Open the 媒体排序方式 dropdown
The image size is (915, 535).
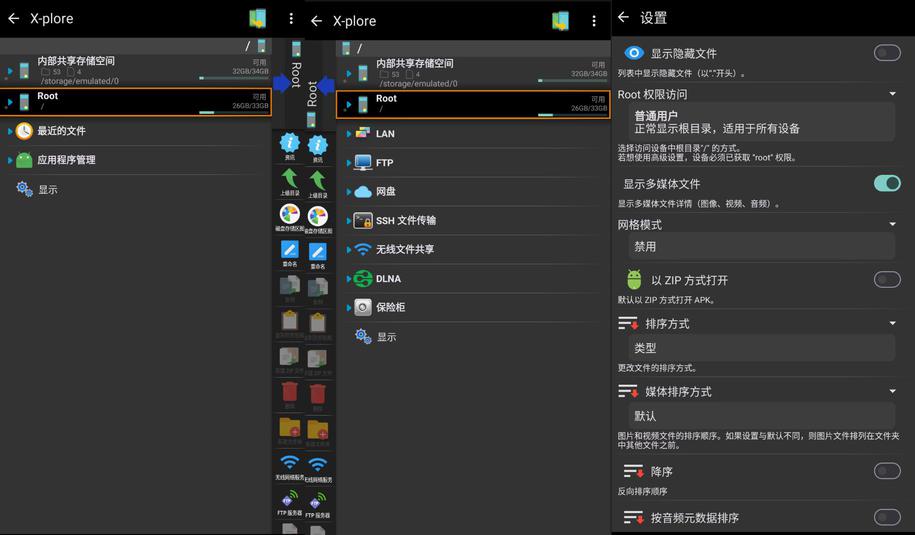(892, 392)
